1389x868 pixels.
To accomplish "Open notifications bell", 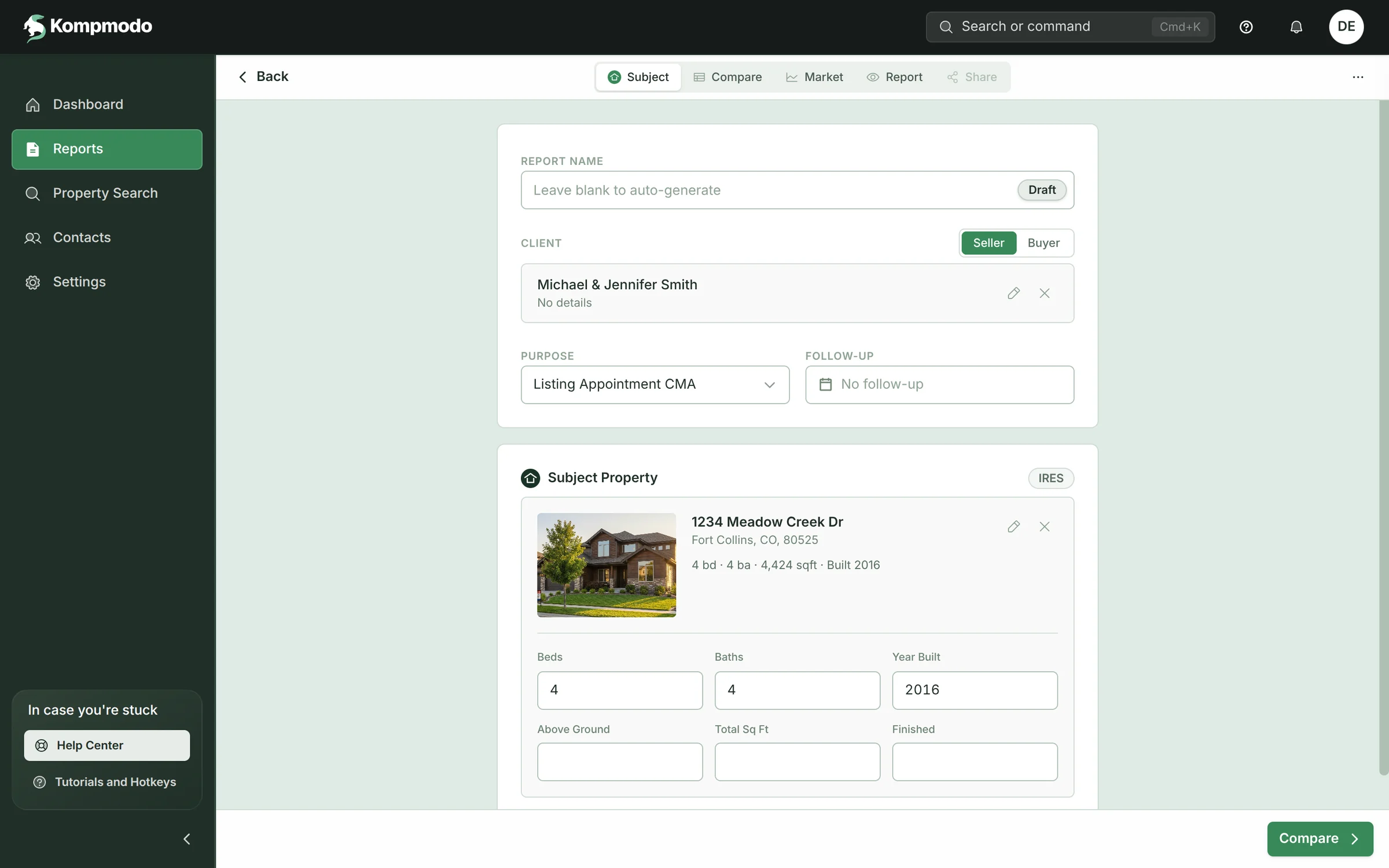I will tap(1296, 27).
